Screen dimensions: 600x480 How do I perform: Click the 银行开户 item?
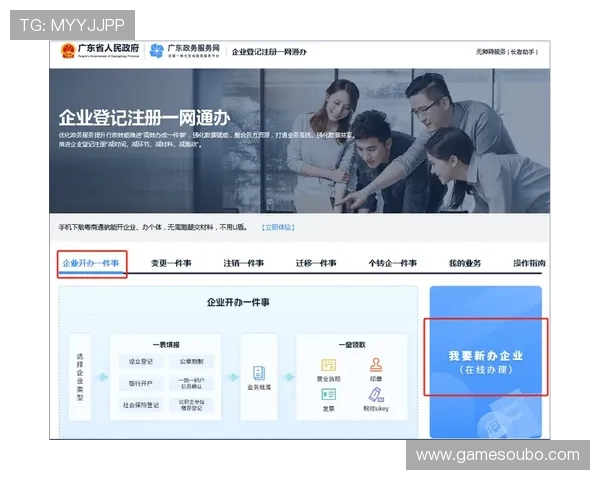pyautogui.click(x=141, y=383)
